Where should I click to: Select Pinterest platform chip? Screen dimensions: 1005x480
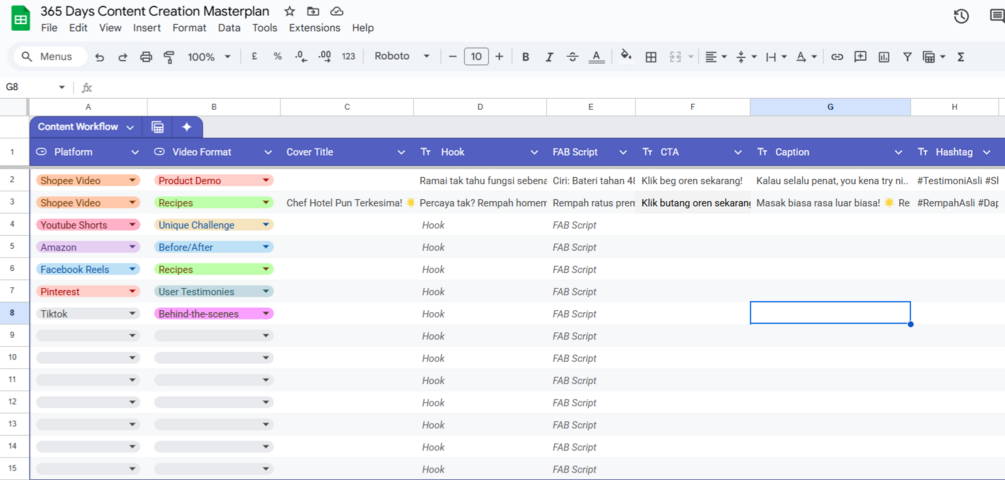[88, 292]
